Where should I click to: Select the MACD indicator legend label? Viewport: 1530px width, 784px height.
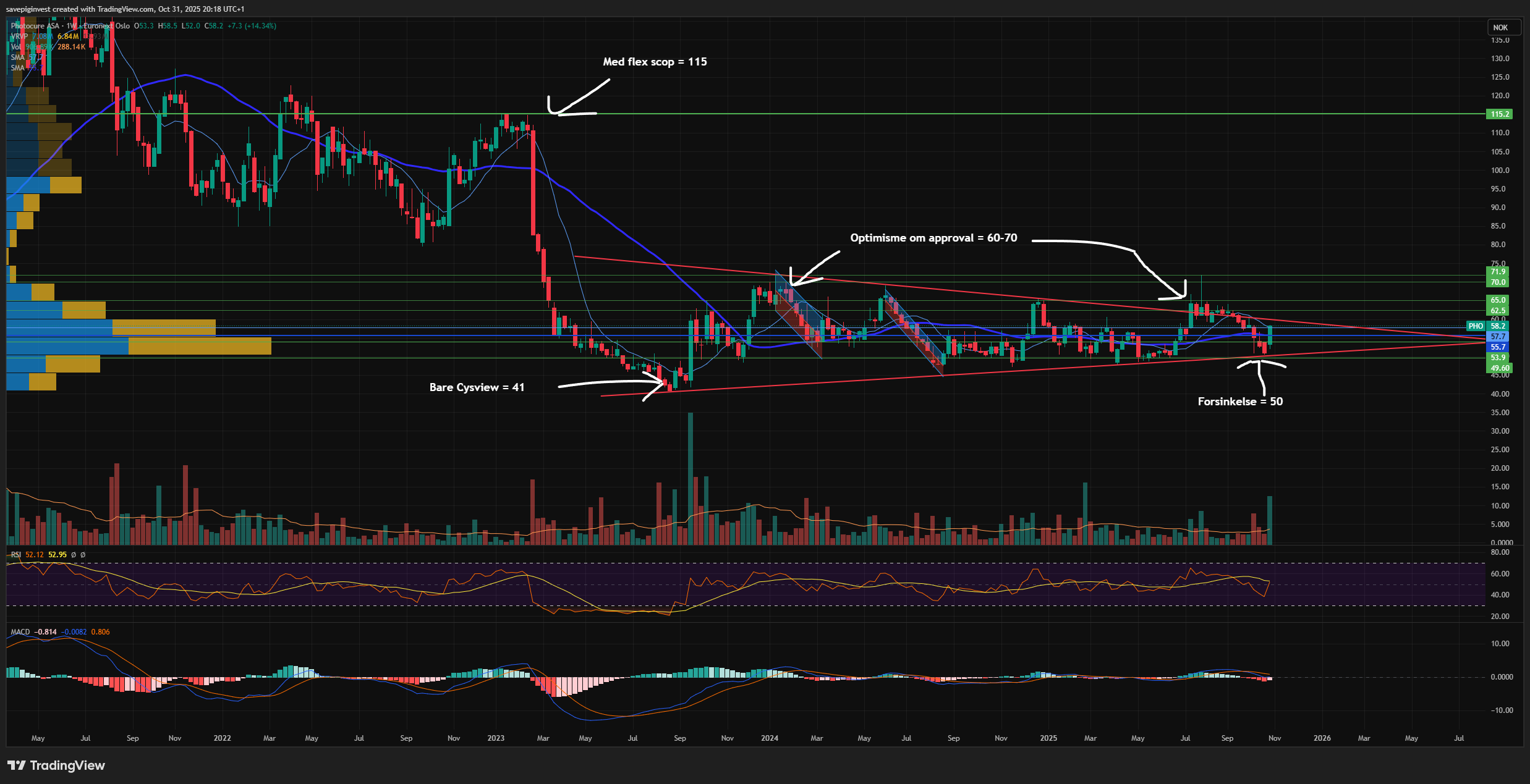tap(20, 632)
